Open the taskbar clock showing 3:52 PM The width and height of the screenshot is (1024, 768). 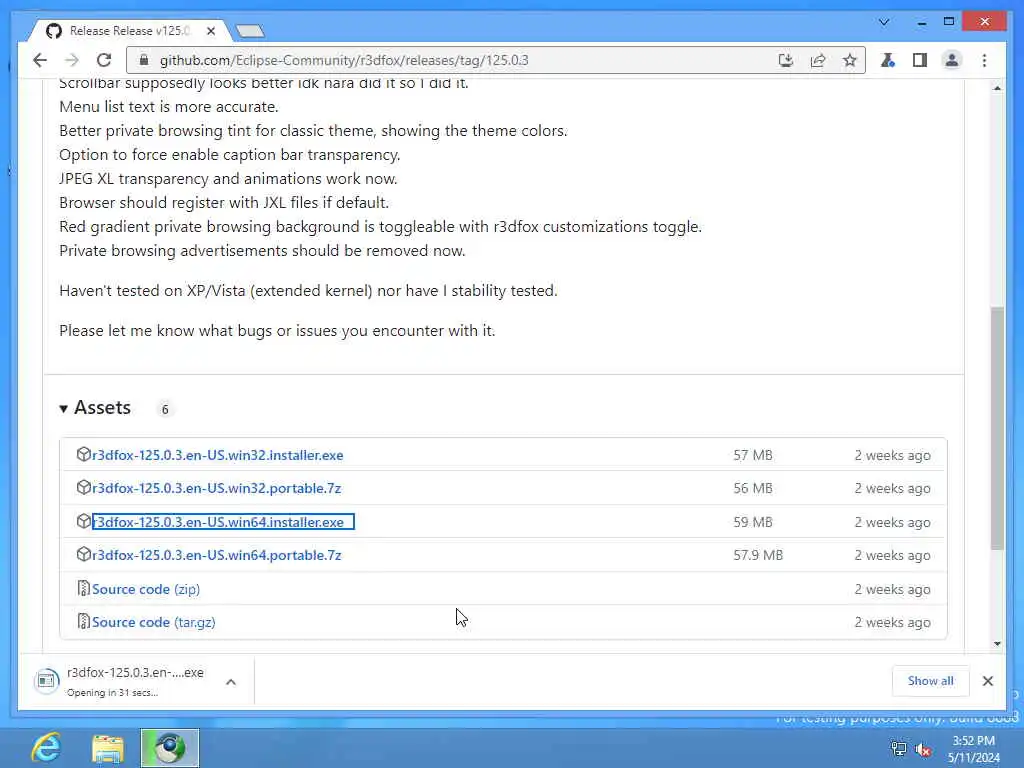coord(973,749)
